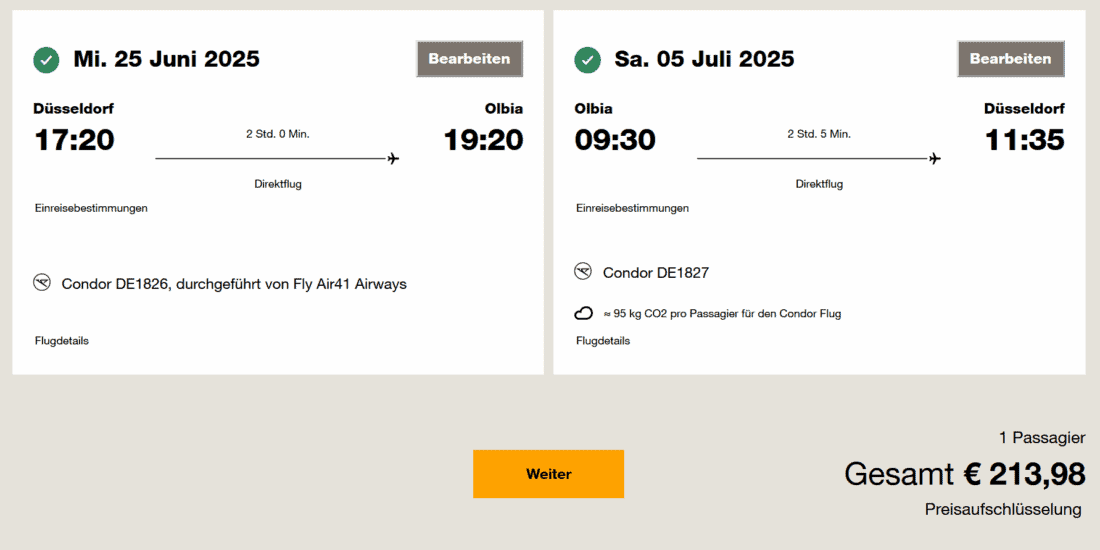
Task: Expand Flugdetails for the Olbia to Düsseldorf flight
Action: [x=603, y=341]
